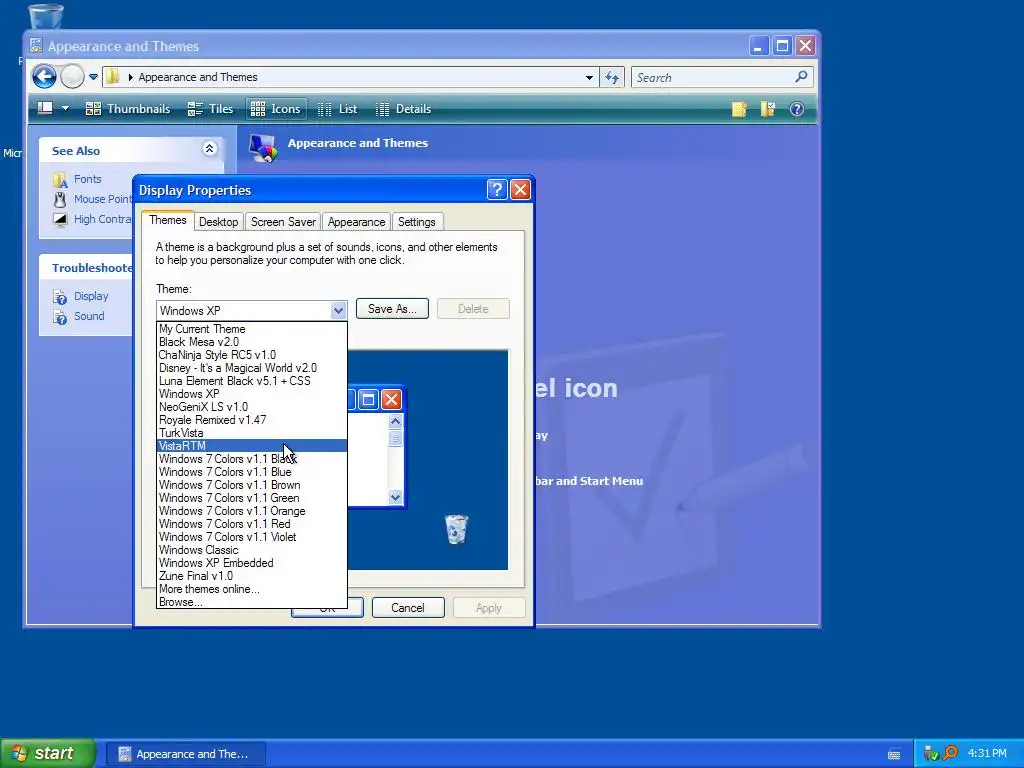Click the orange magnifier tray icon
Screen dimensions: 1024x768
(950, 754)
